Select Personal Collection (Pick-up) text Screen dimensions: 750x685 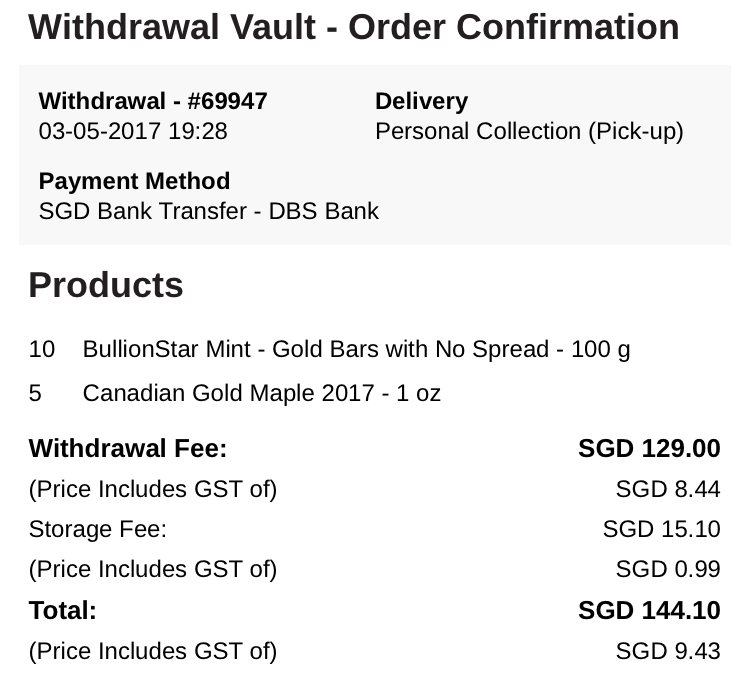pos(529,131)
